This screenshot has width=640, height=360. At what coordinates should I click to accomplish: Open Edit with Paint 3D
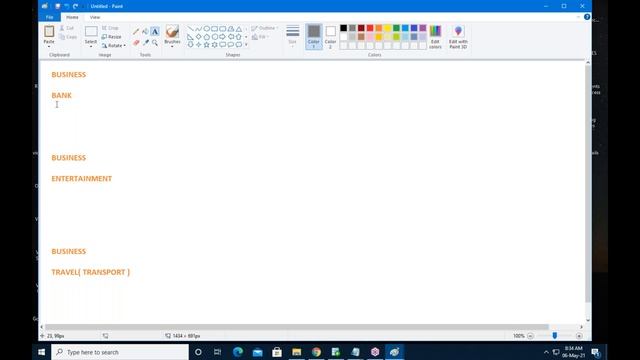458,37
